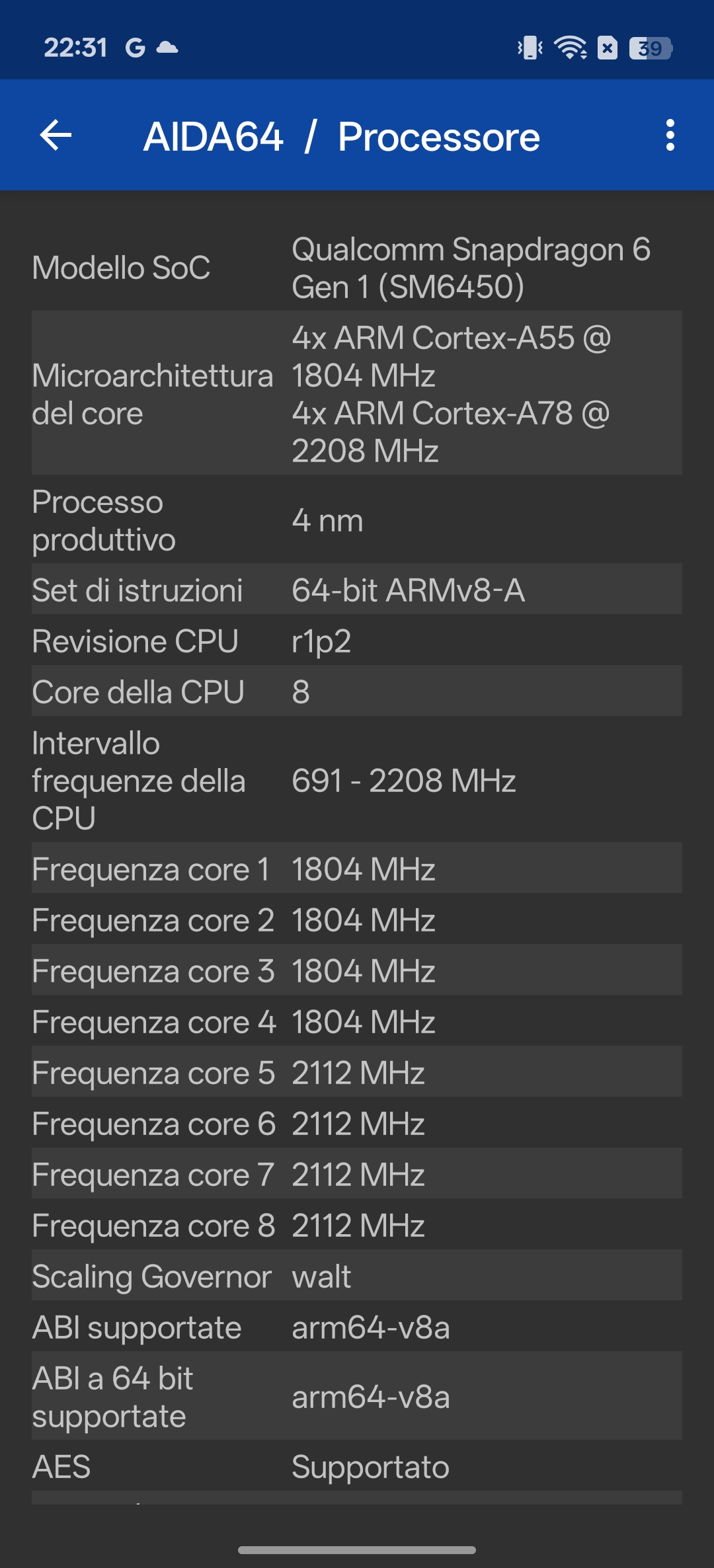Image resolution: width=714 pixels, height=1568 pixels.
Task: Tap the battery level indicator
Action: tap(651, 48)
